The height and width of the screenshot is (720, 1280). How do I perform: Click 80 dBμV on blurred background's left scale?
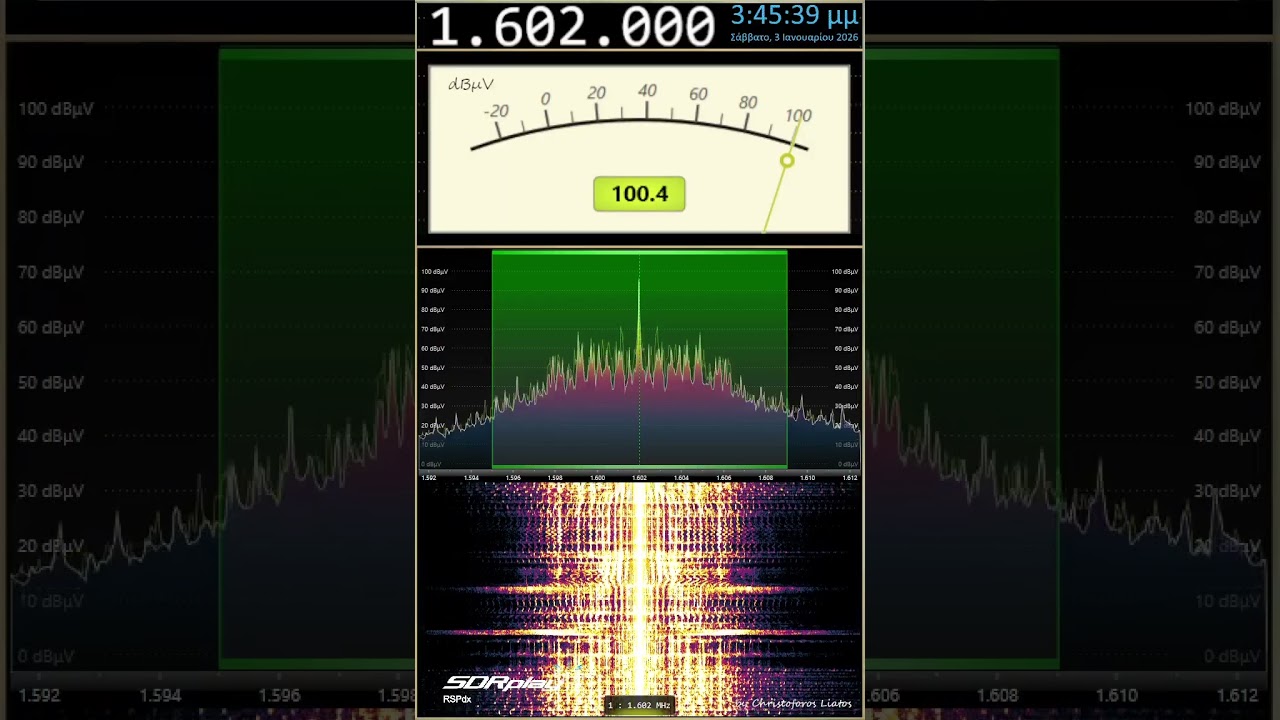[x=51, y=217]
